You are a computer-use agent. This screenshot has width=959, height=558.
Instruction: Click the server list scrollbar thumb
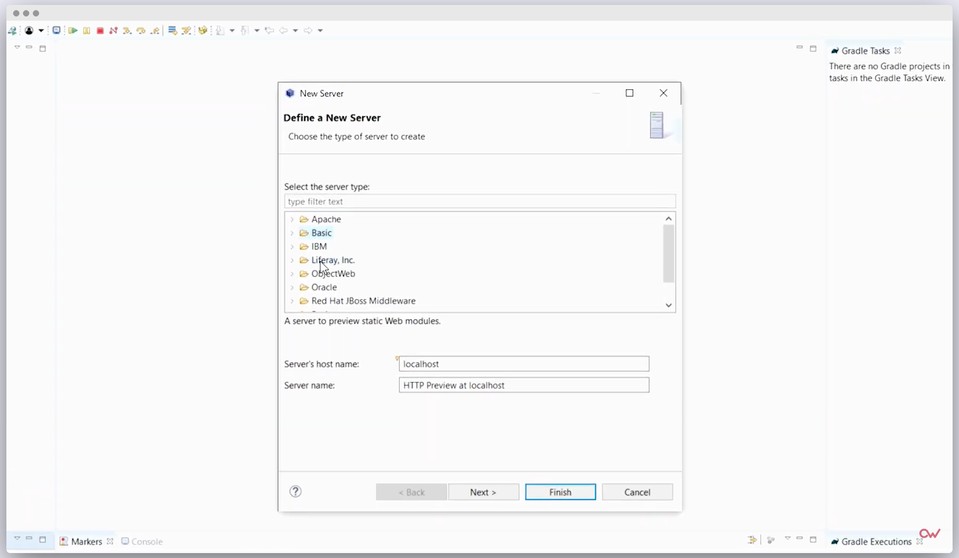tap(668, 253)
